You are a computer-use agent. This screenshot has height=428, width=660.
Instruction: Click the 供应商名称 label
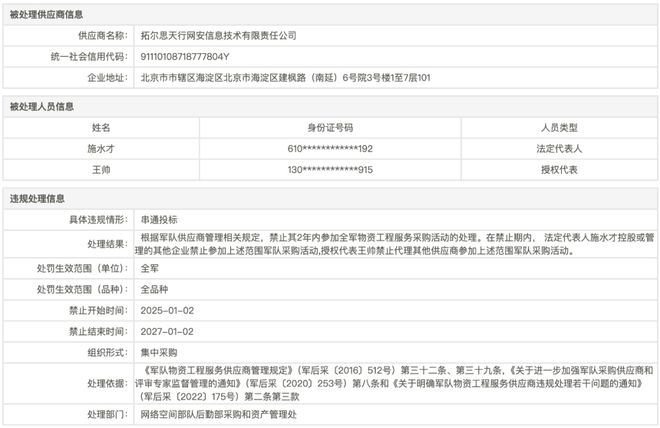103,36
